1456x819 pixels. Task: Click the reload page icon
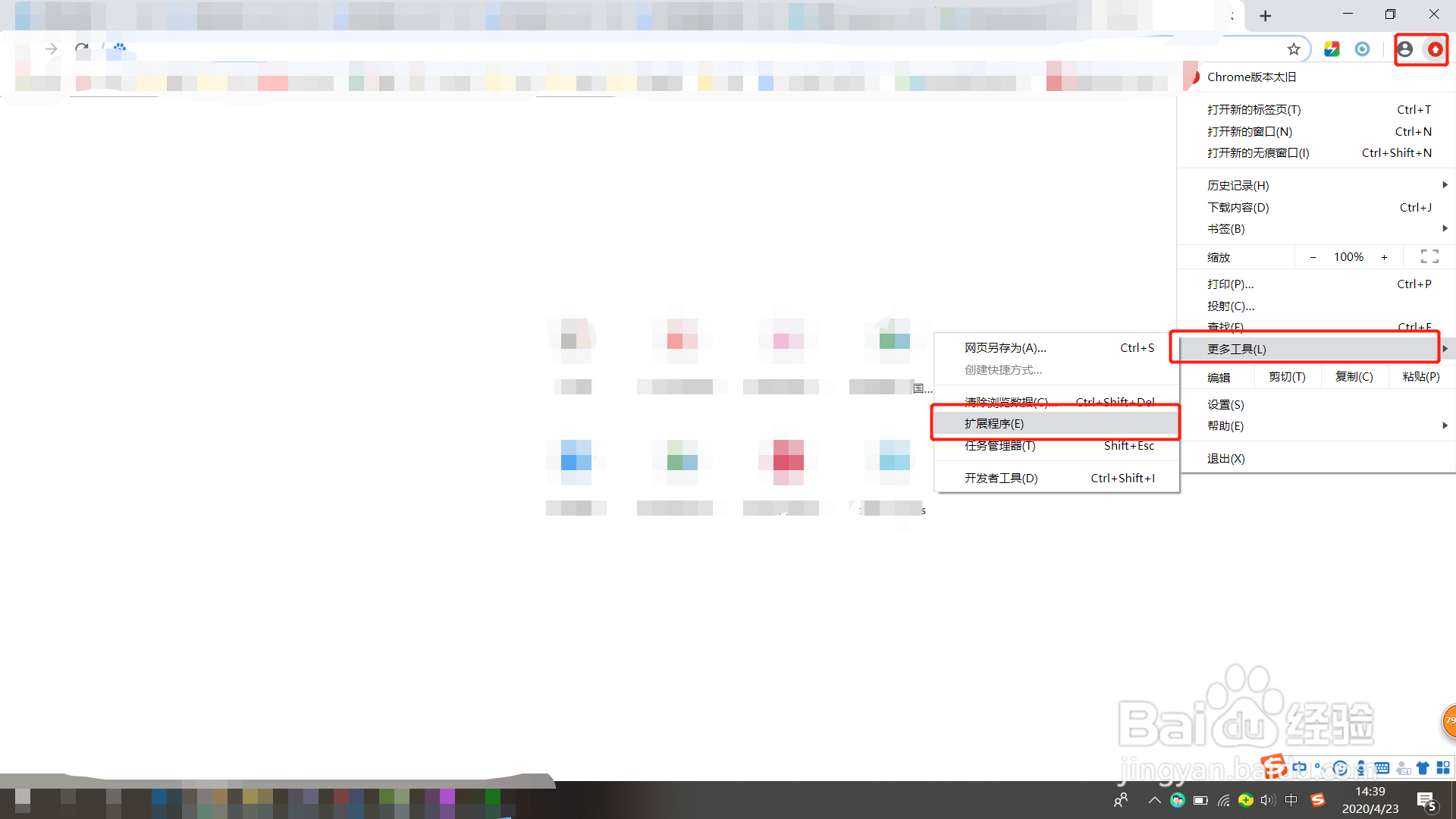81,49
